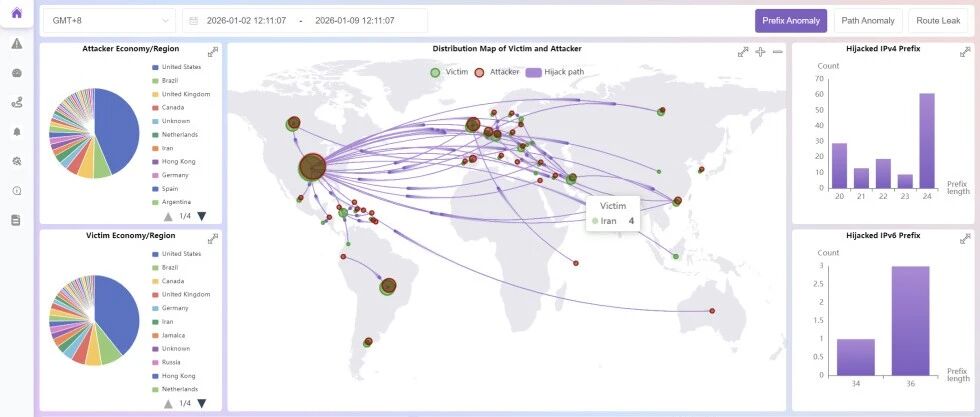Toggle Germany in Attacker Economy legend

(x=169, y=175)
